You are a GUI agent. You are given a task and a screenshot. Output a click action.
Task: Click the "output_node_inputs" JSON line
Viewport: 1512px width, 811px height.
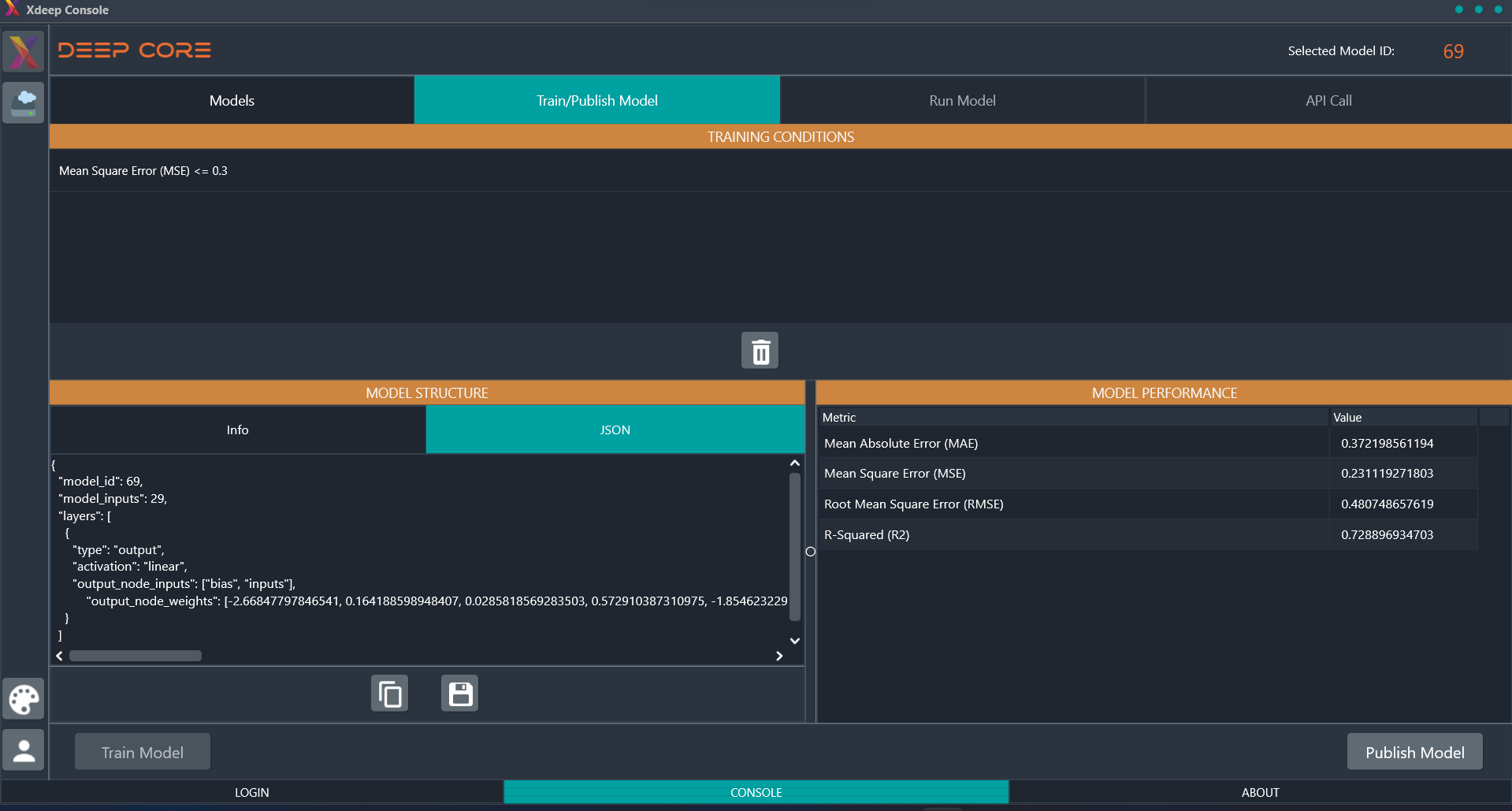184,584
